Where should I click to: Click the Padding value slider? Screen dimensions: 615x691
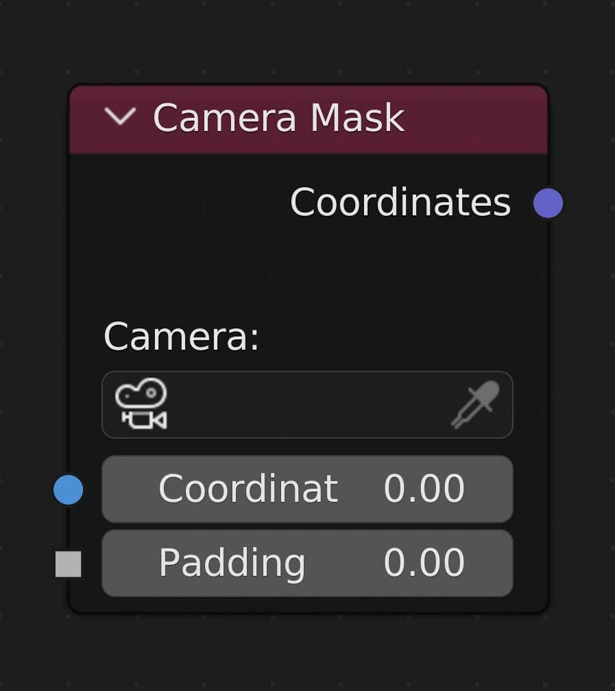307,564
